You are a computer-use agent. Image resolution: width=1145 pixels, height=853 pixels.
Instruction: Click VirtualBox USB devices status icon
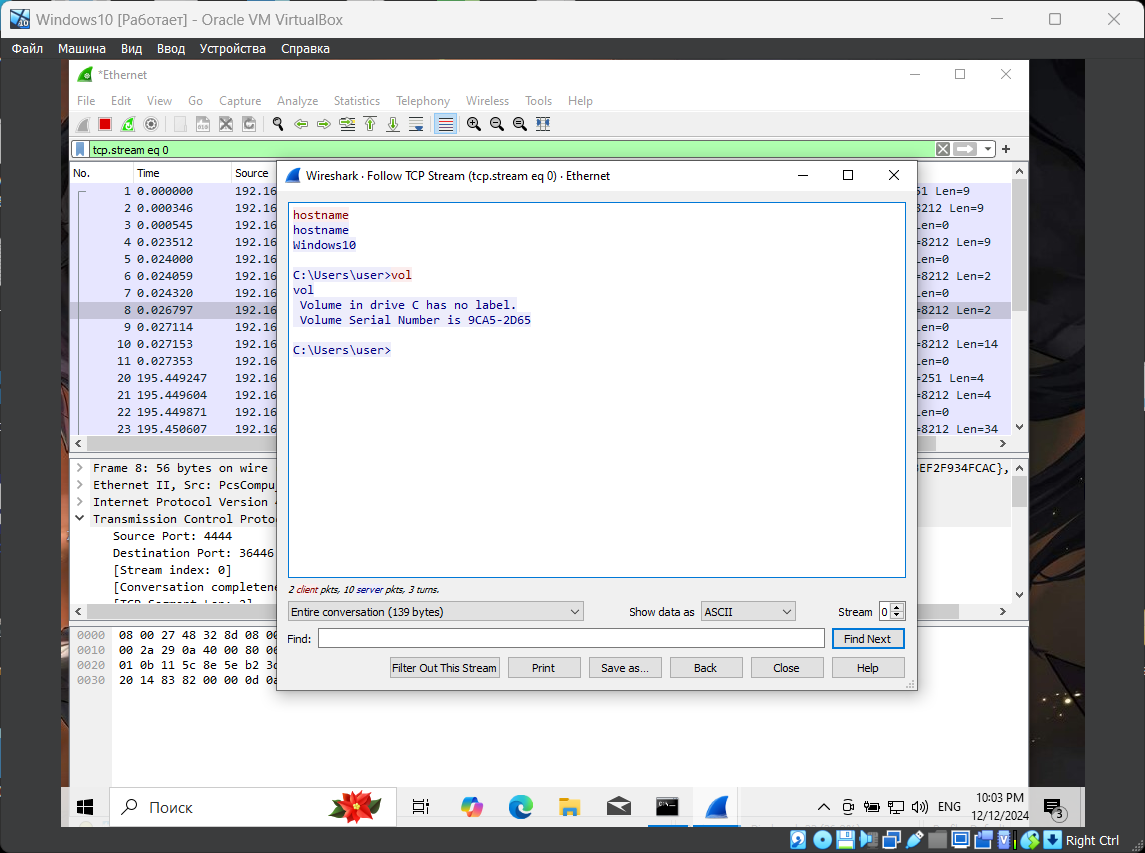click(x=914, y=840)
